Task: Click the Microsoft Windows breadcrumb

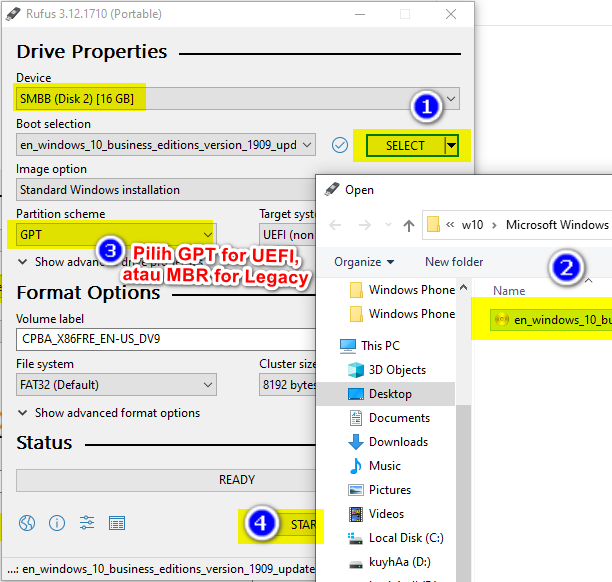Action: click(x=557, y=225)
